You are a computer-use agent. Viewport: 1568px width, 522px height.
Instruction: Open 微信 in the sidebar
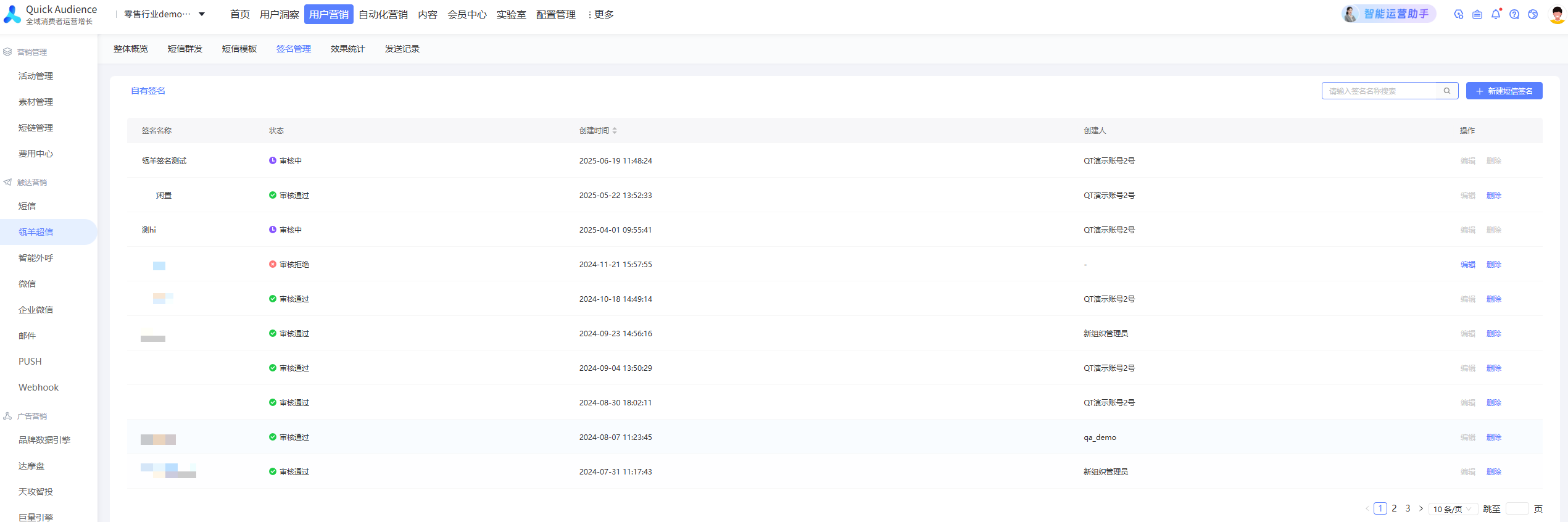27,284
